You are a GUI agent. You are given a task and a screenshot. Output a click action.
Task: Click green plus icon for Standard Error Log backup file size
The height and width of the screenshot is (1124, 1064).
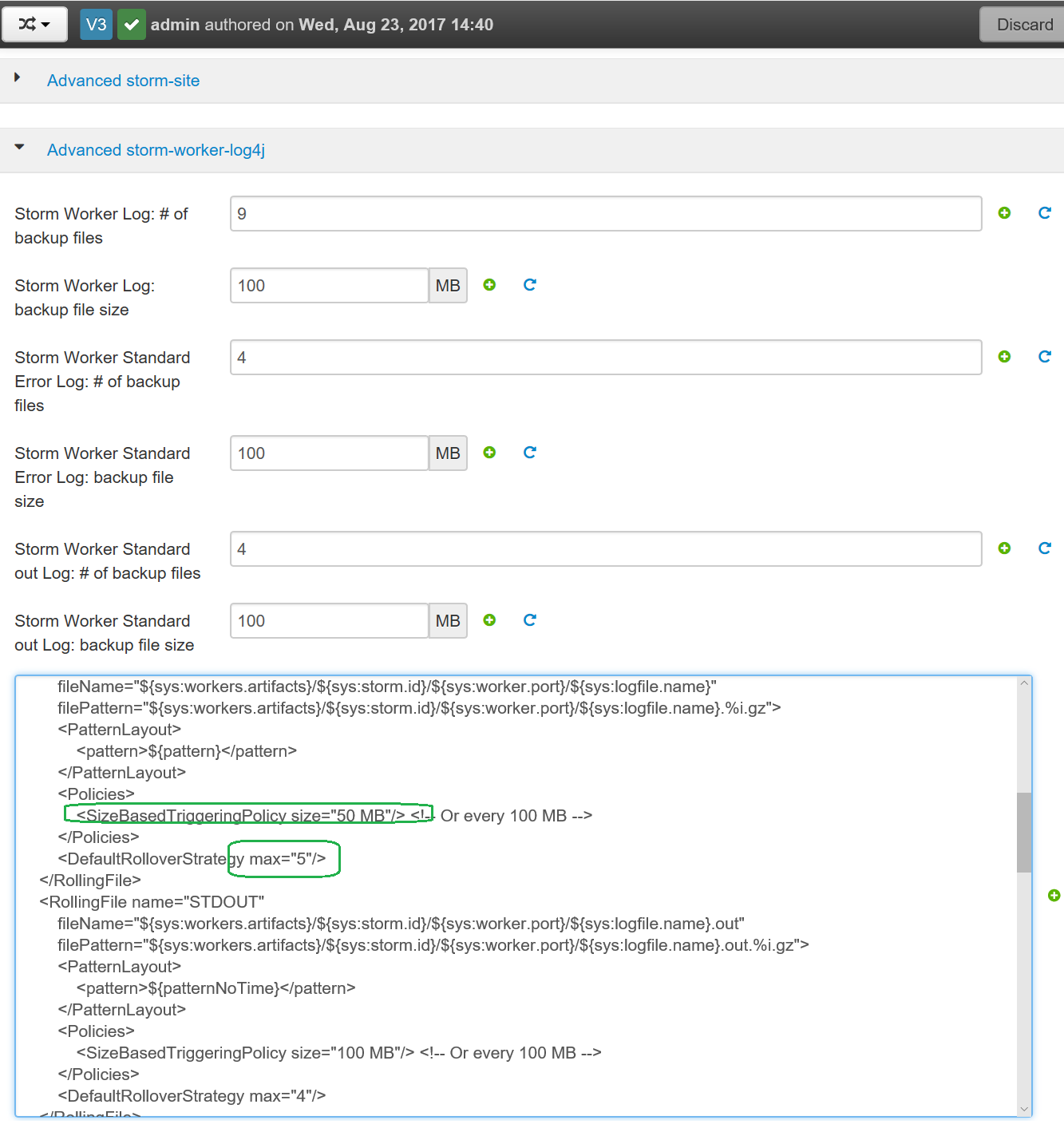click(489, 453)
